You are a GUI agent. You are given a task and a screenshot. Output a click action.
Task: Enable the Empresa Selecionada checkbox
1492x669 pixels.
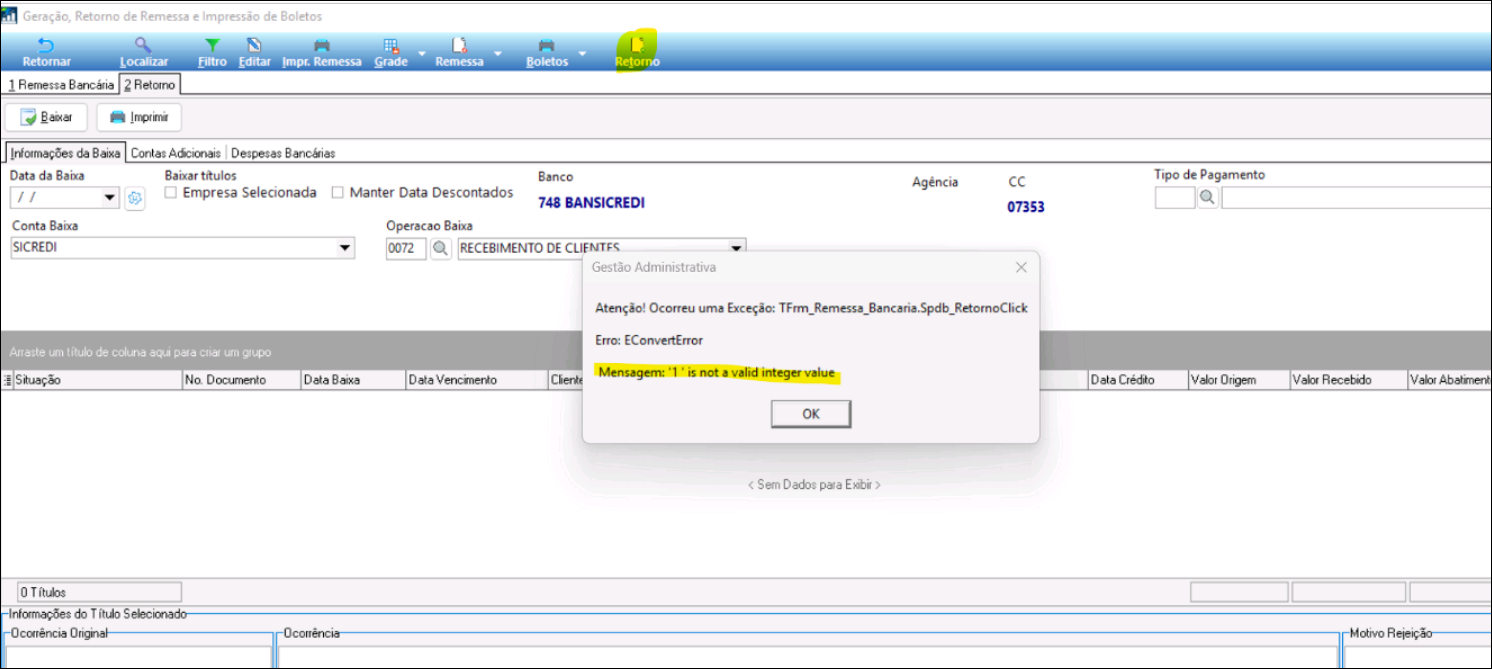tap(171, 193)
